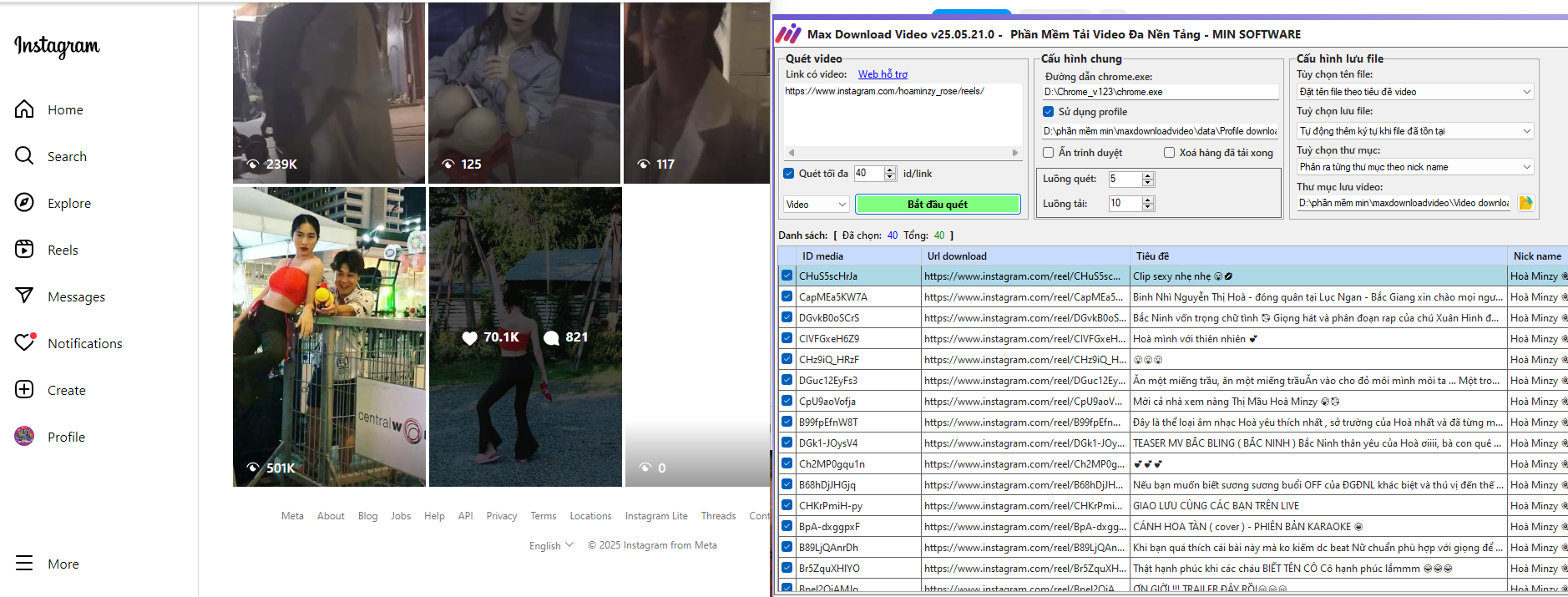
Task: Toggle the Xoá hàng đã tải xong checkbox
Action: (x=1169, y=153)
